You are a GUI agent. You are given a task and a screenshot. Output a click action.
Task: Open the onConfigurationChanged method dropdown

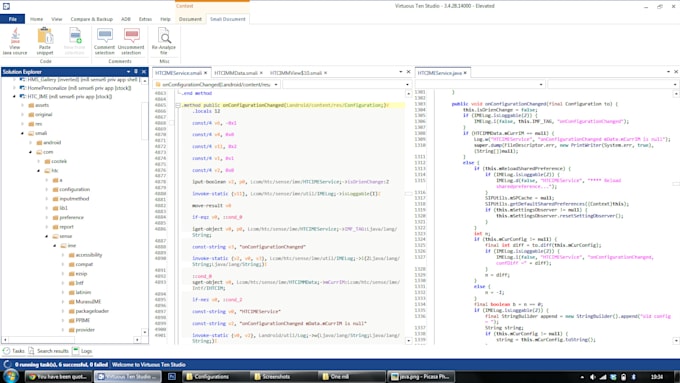[276, 85]
